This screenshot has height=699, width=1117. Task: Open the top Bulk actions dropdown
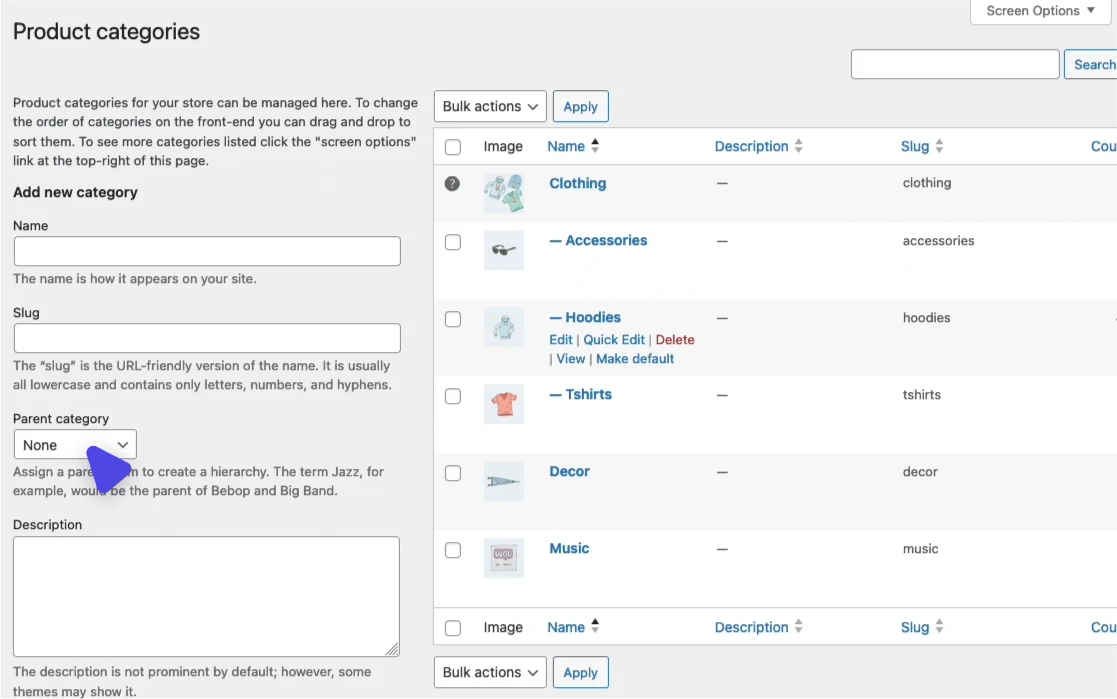[x=490, y=106]
